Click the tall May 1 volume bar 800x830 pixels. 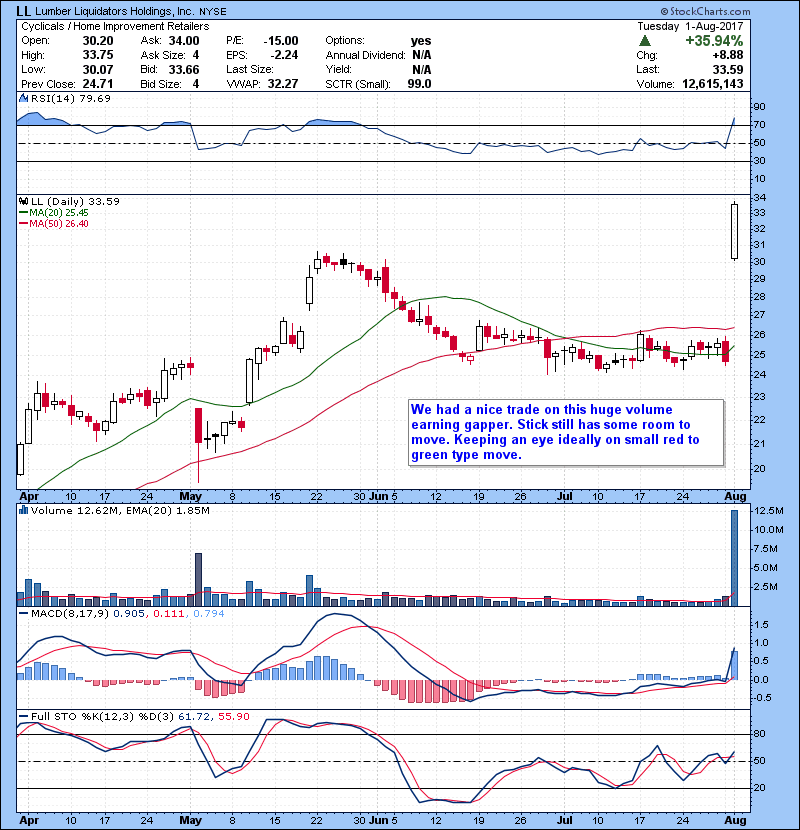coord(199,580)
